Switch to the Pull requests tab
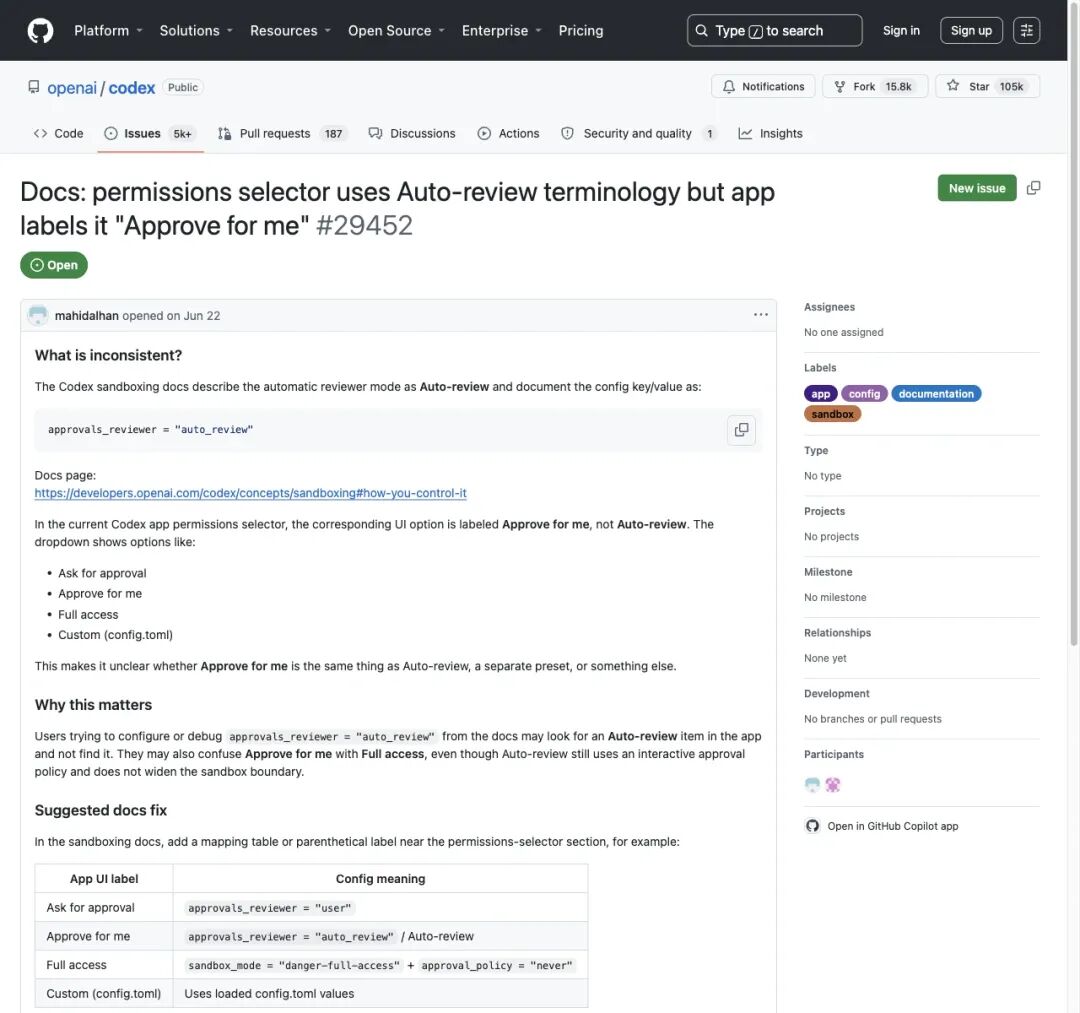The height and width of the screenshot is (1013, 1080). (282, 134)
